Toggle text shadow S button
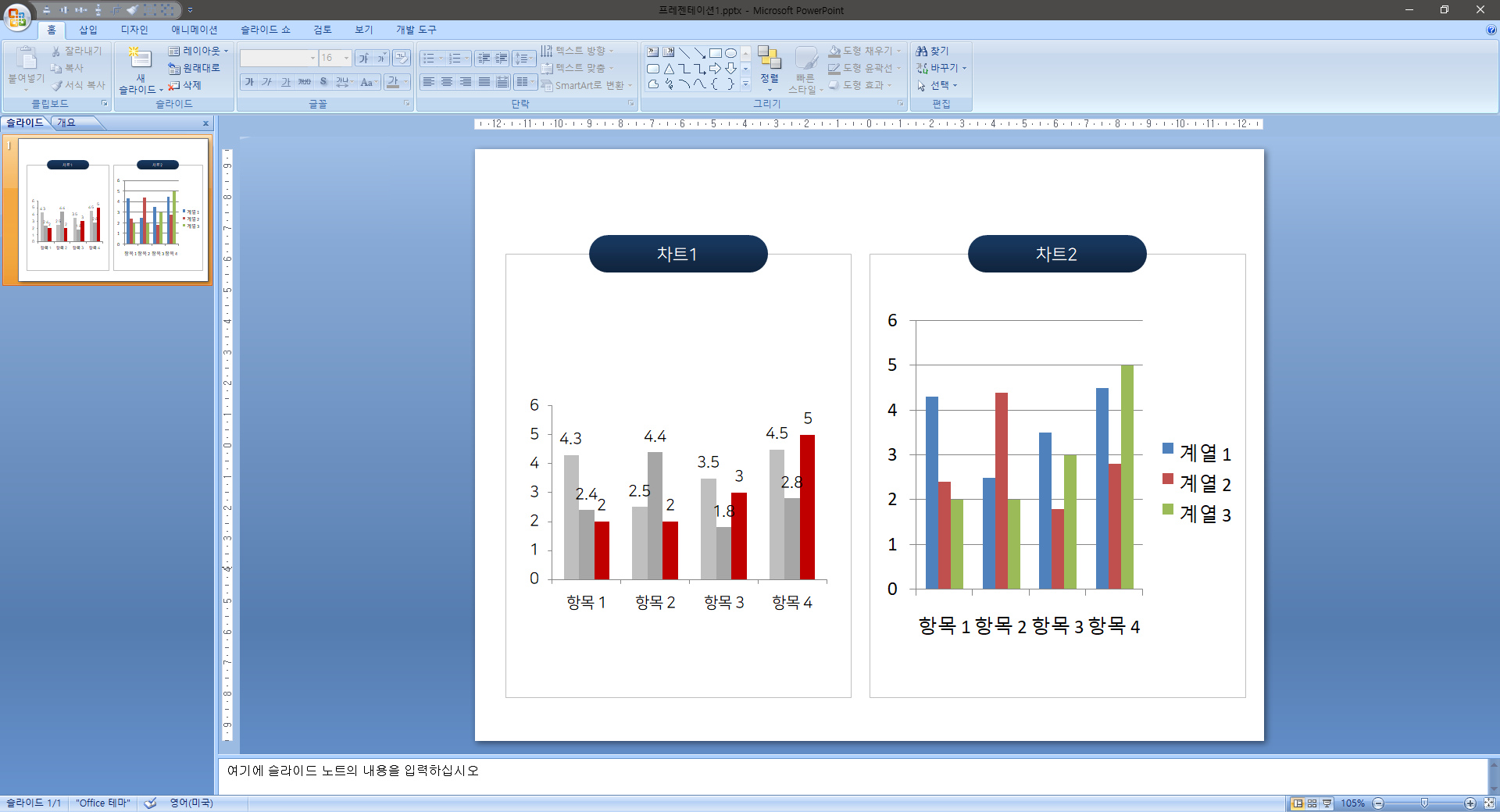This screenshot has width=1500, height=812. click(323, 82)
